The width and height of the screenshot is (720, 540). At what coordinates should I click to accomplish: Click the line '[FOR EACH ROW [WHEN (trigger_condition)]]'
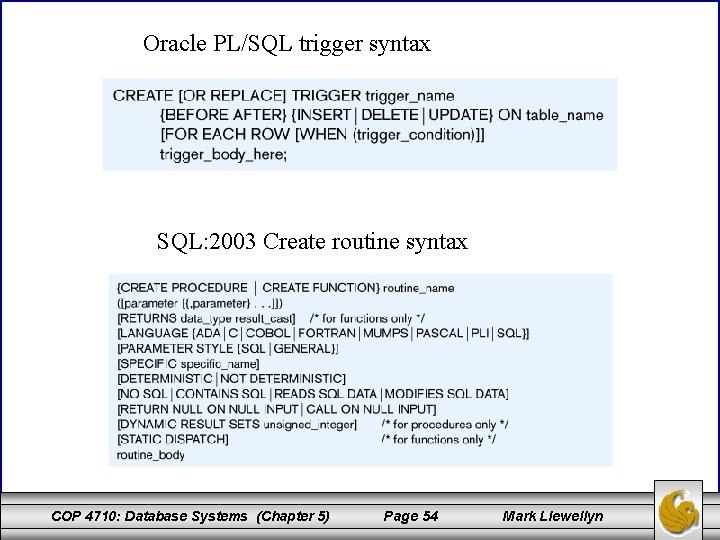click(x=322, y=135)
